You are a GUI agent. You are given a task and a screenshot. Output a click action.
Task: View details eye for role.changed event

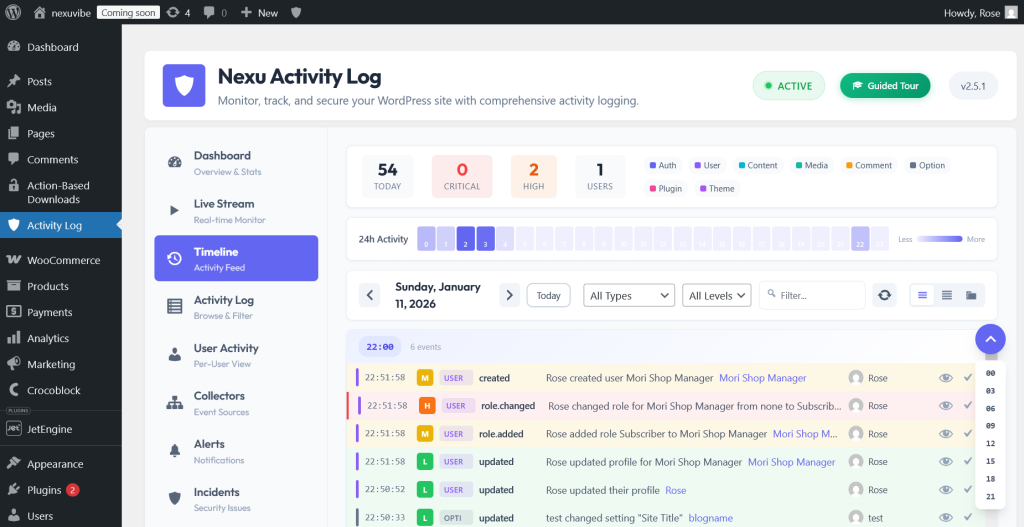click(946, 406)
